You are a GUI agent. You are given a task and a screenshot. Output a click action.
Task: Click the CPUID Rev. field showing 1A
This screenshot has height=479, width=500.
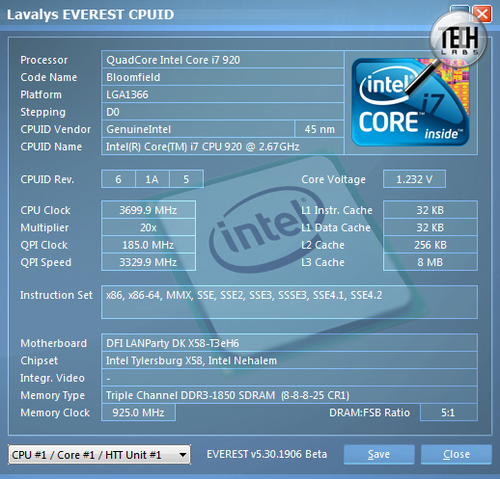click(x=152, y=179)
